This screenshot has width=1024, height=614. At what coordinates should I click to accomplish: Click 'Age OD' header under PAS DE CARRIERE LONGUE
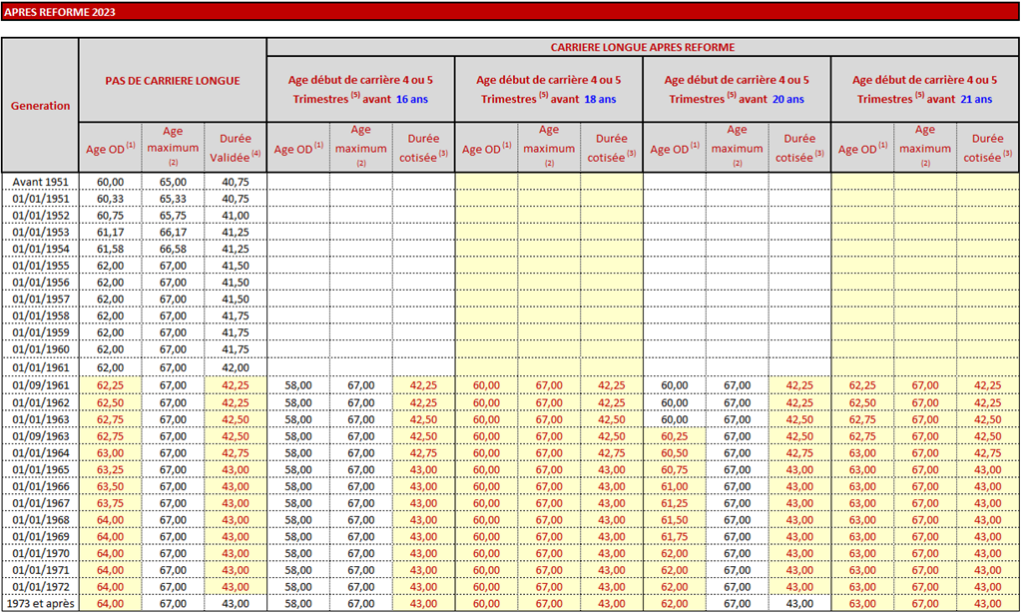point(110,148)
